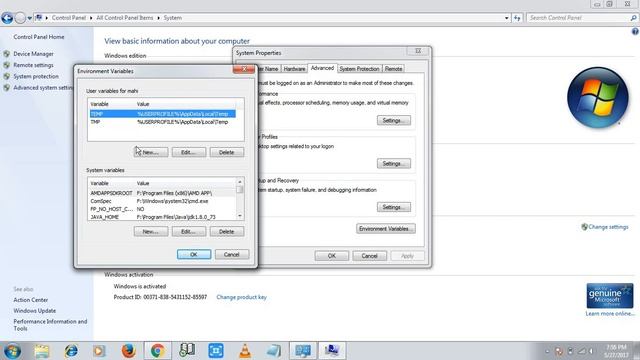Click the Back arrow in the address bar
This screenshot has height=360, width=640.
7,18
